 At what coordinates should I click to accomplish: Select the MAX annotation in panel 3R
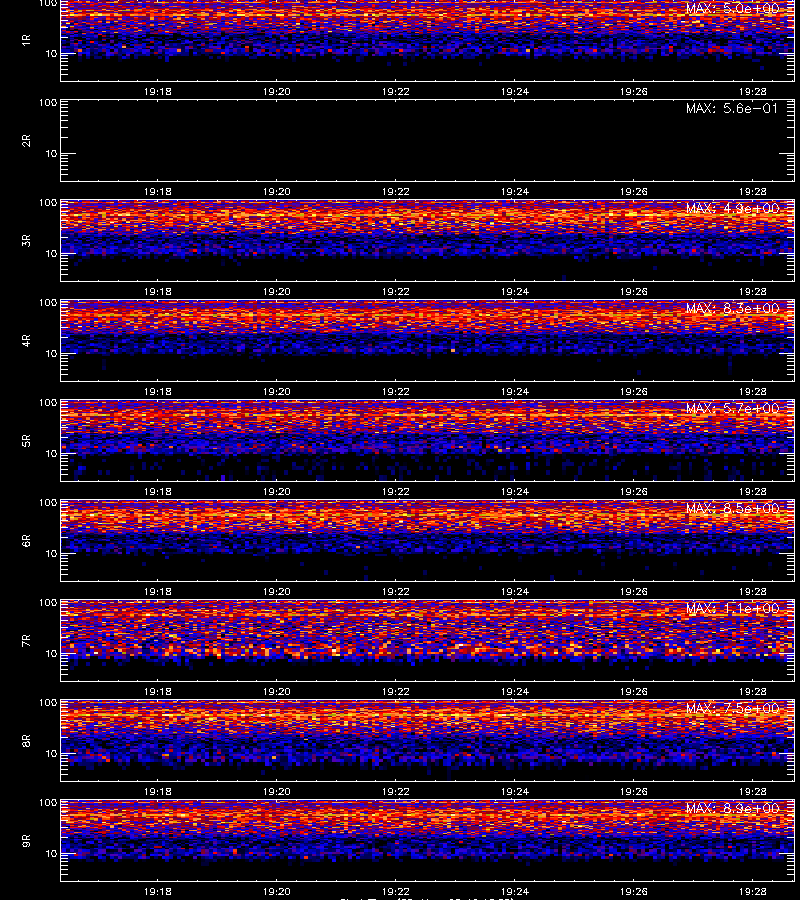click(x=732, y=208)
